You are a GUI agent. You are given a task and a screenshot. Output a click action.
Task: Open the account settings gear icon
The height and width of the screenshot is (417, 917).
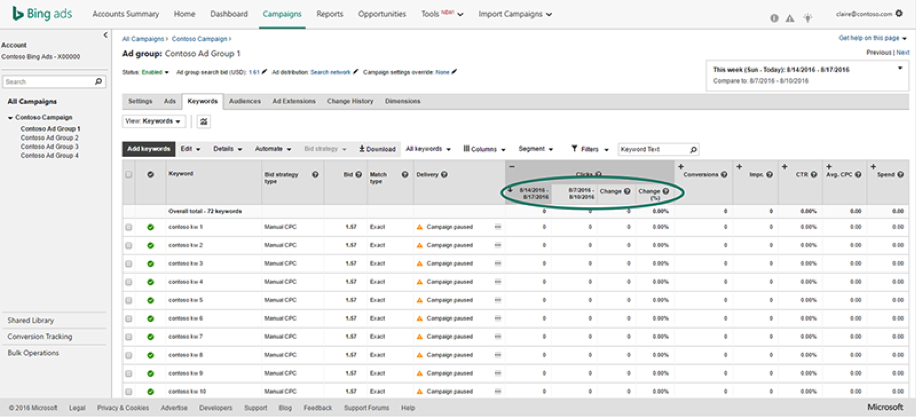(x=899, y=13)
